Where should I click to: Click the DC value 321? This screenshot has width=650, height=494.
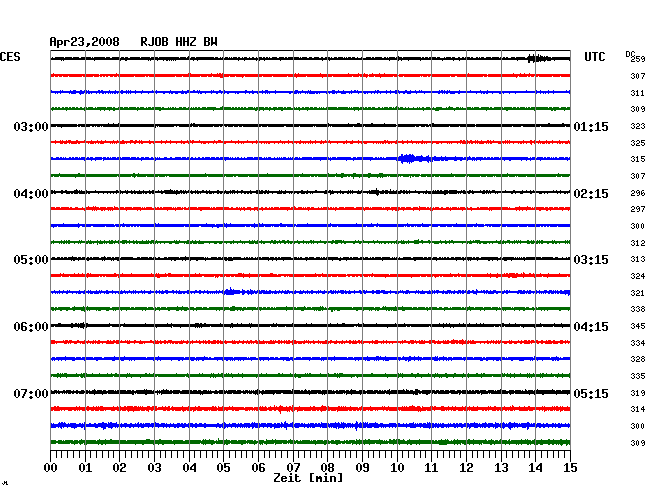pos(638,293)
